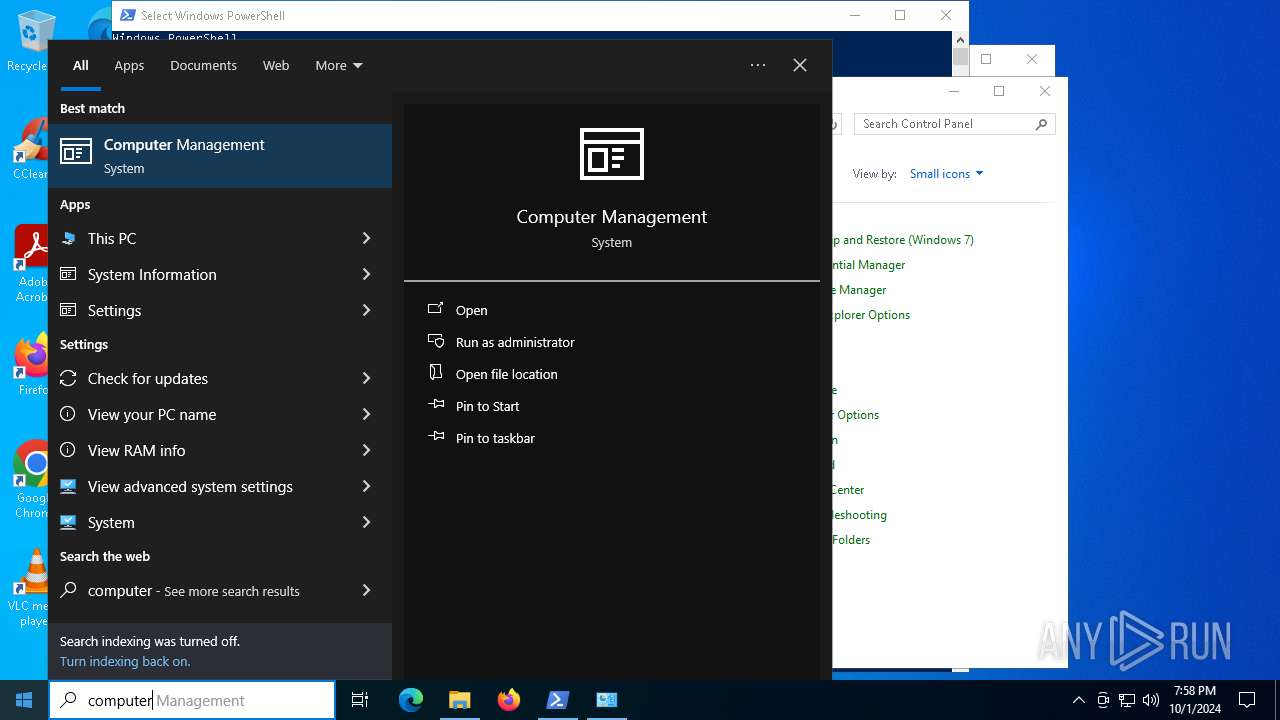Open Task View on the taskbar
This screenshot has width=1280, height=720.
[x=360, y=700]
